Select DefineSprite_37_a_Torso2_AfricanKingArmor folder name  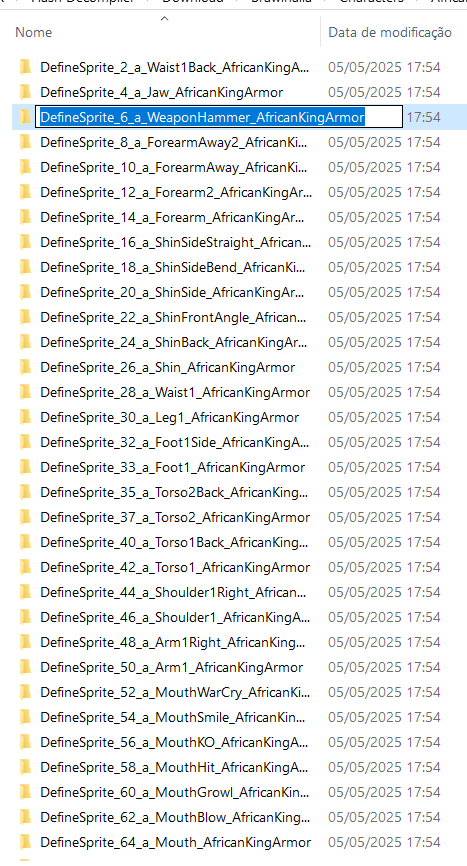[x=175, y=518]
